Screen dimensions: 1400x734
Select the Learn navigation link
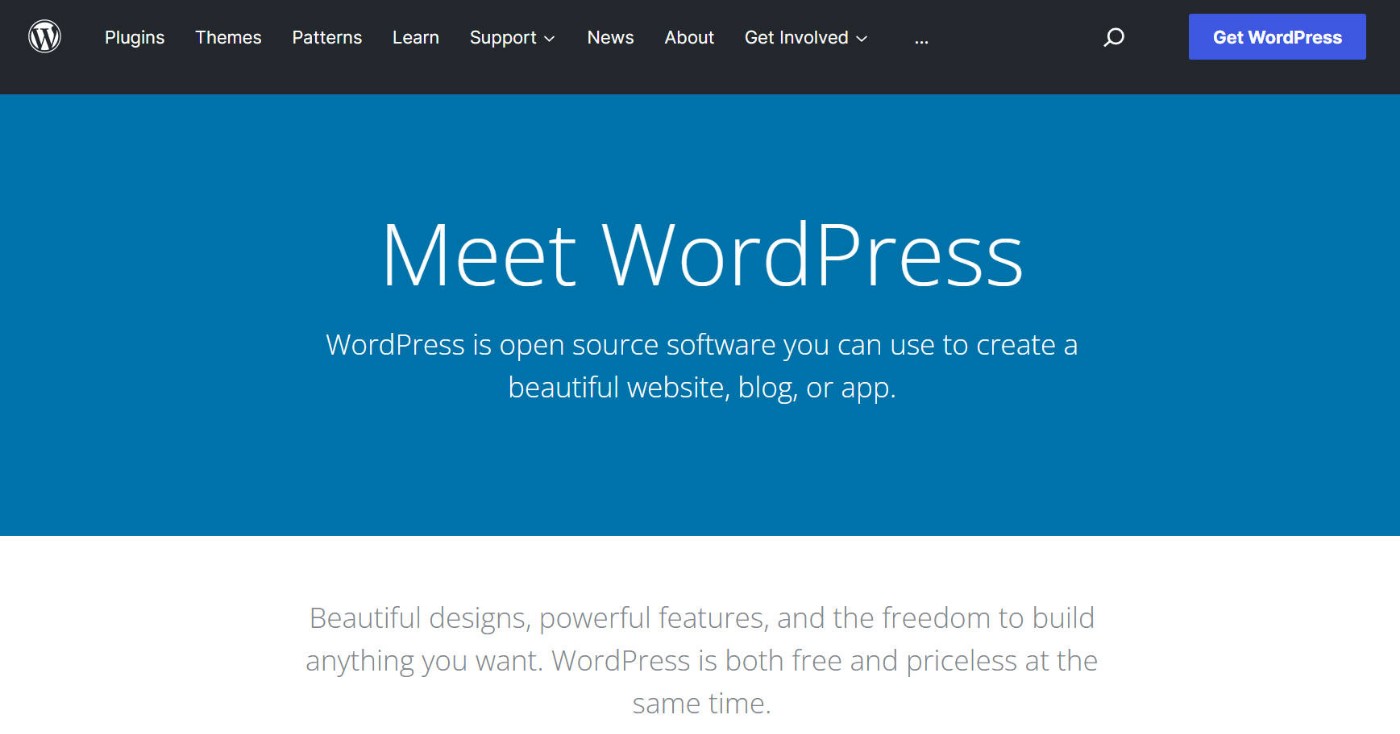[416, 37]
